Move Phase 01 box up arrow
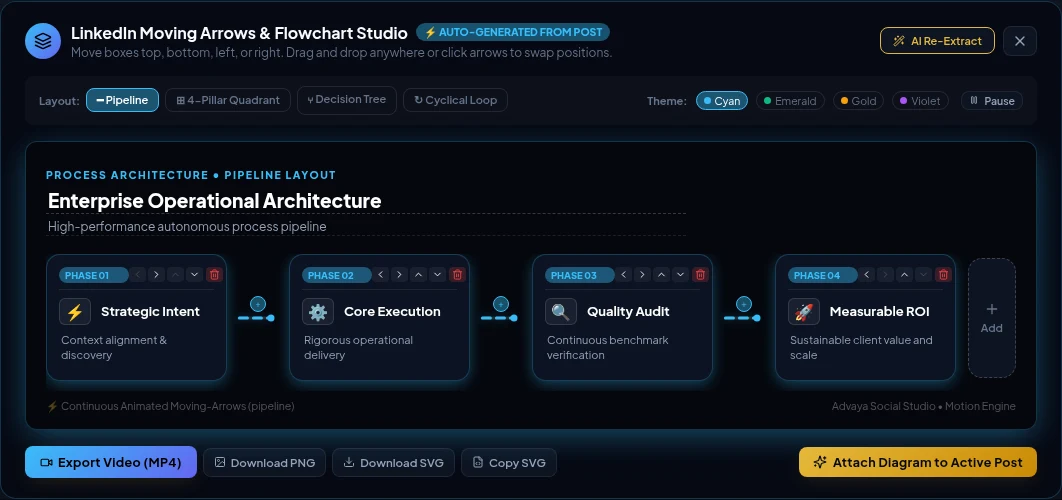Screen dimensions: 1062x500 (x=175, y=274)
